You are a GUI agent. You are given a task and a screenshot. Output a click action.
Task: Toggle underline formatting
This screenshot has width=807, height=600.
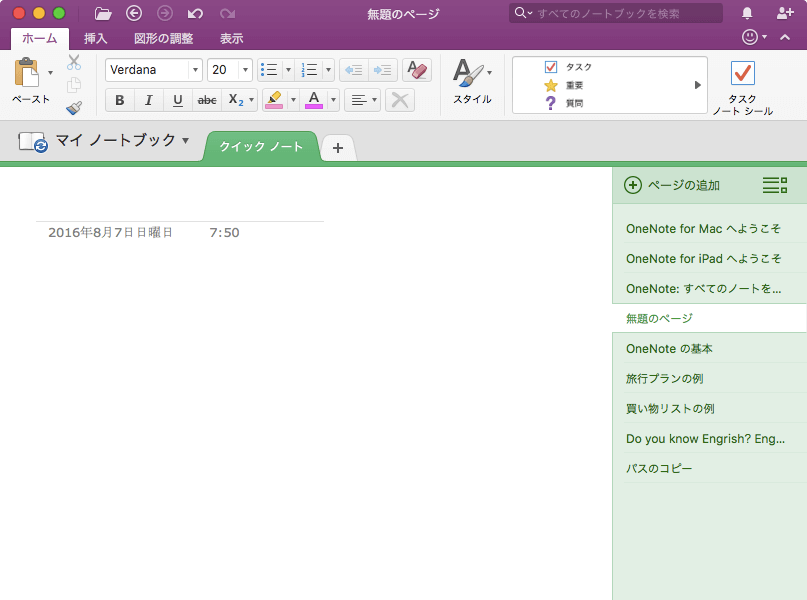tap(177, 100)
